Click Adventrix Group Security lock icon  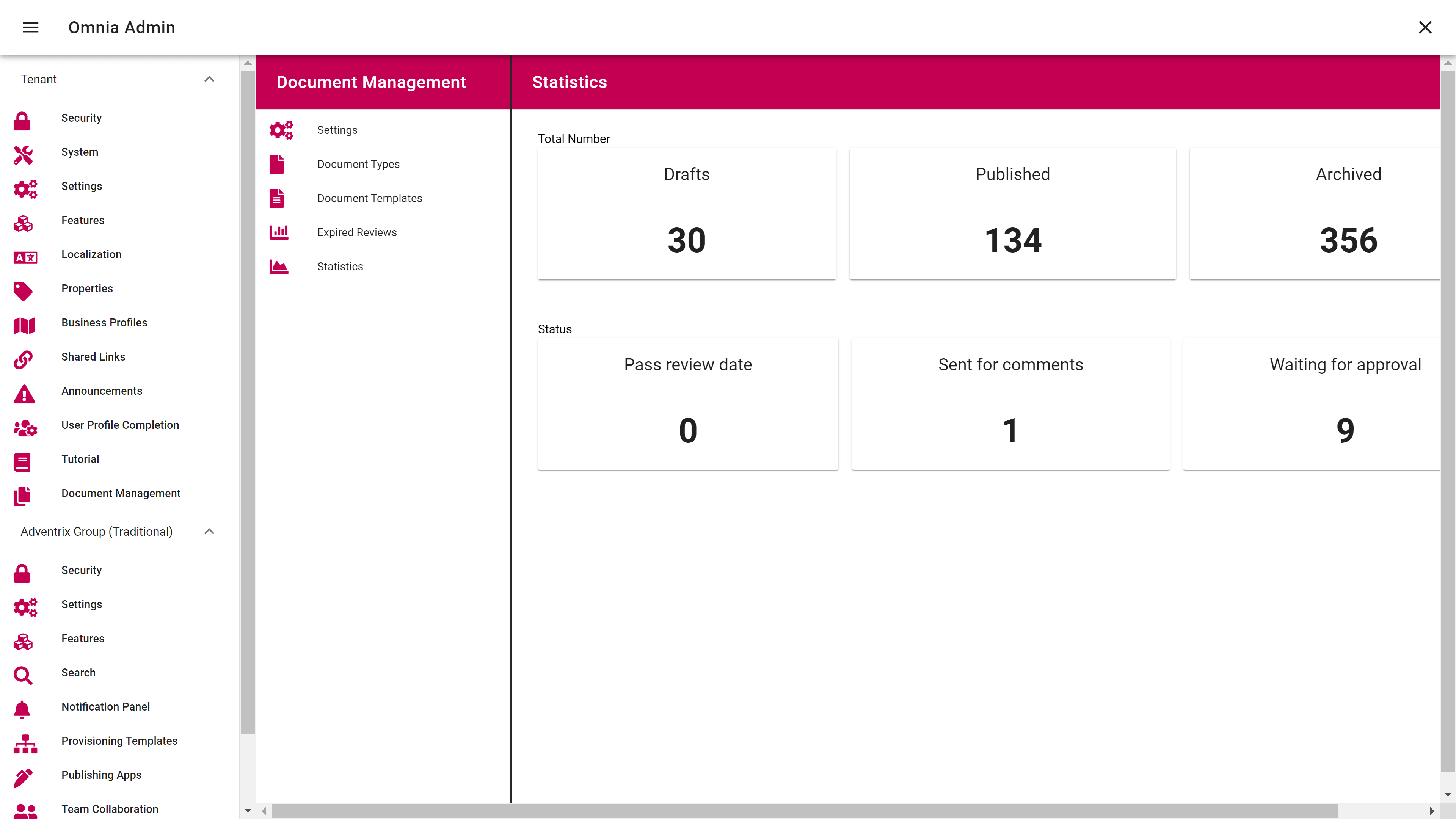[x=22, y=573]
